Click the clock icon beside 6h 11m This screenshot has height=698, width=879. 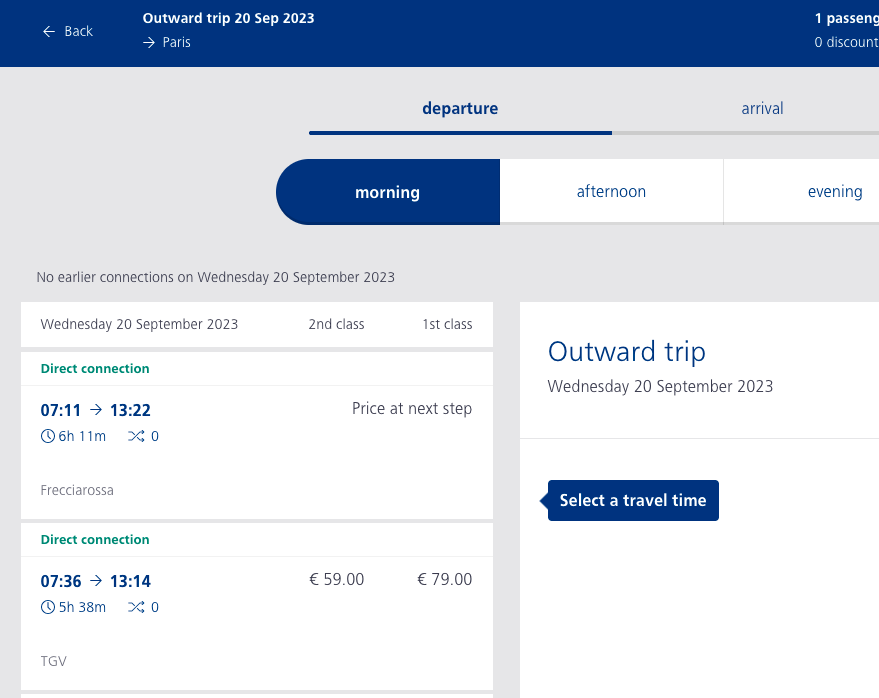coord(47,437)
